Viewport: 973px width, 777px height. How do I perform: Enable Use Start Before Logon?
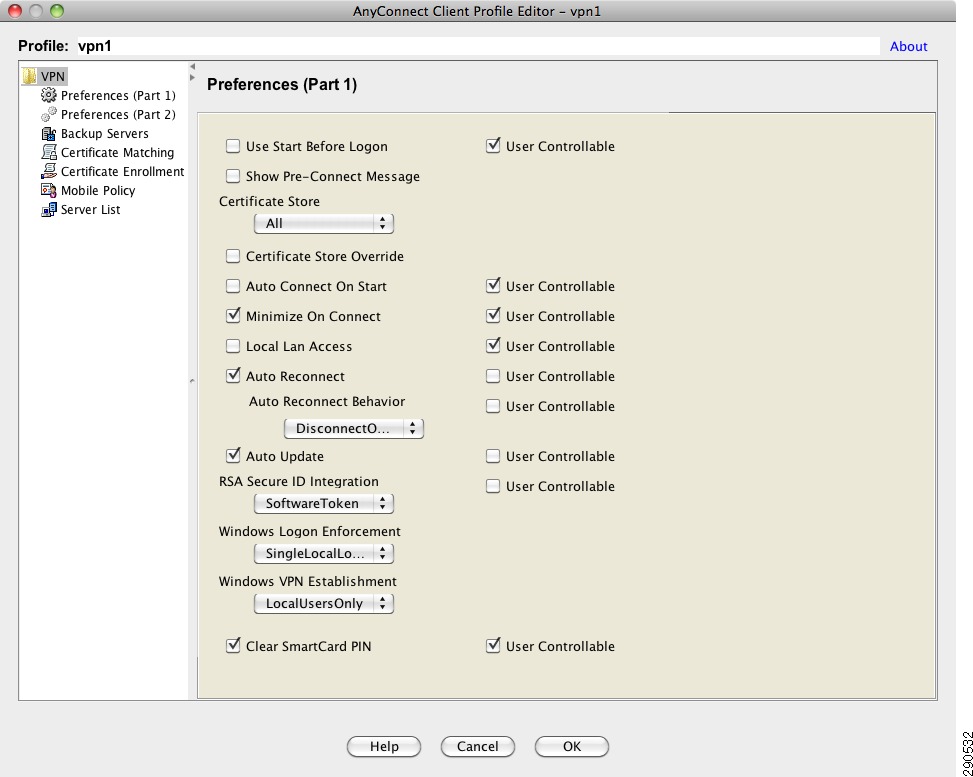233,146
